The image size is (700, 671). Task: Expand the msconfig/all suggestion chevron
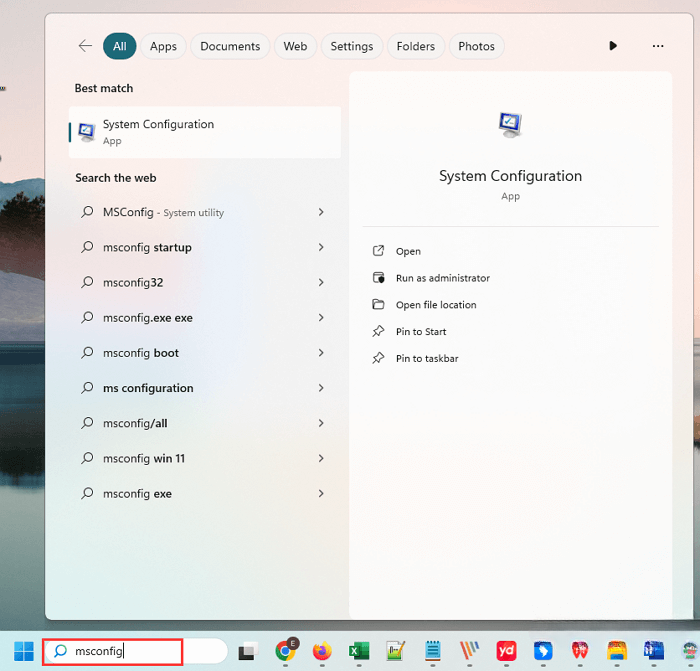click(321, 423)
